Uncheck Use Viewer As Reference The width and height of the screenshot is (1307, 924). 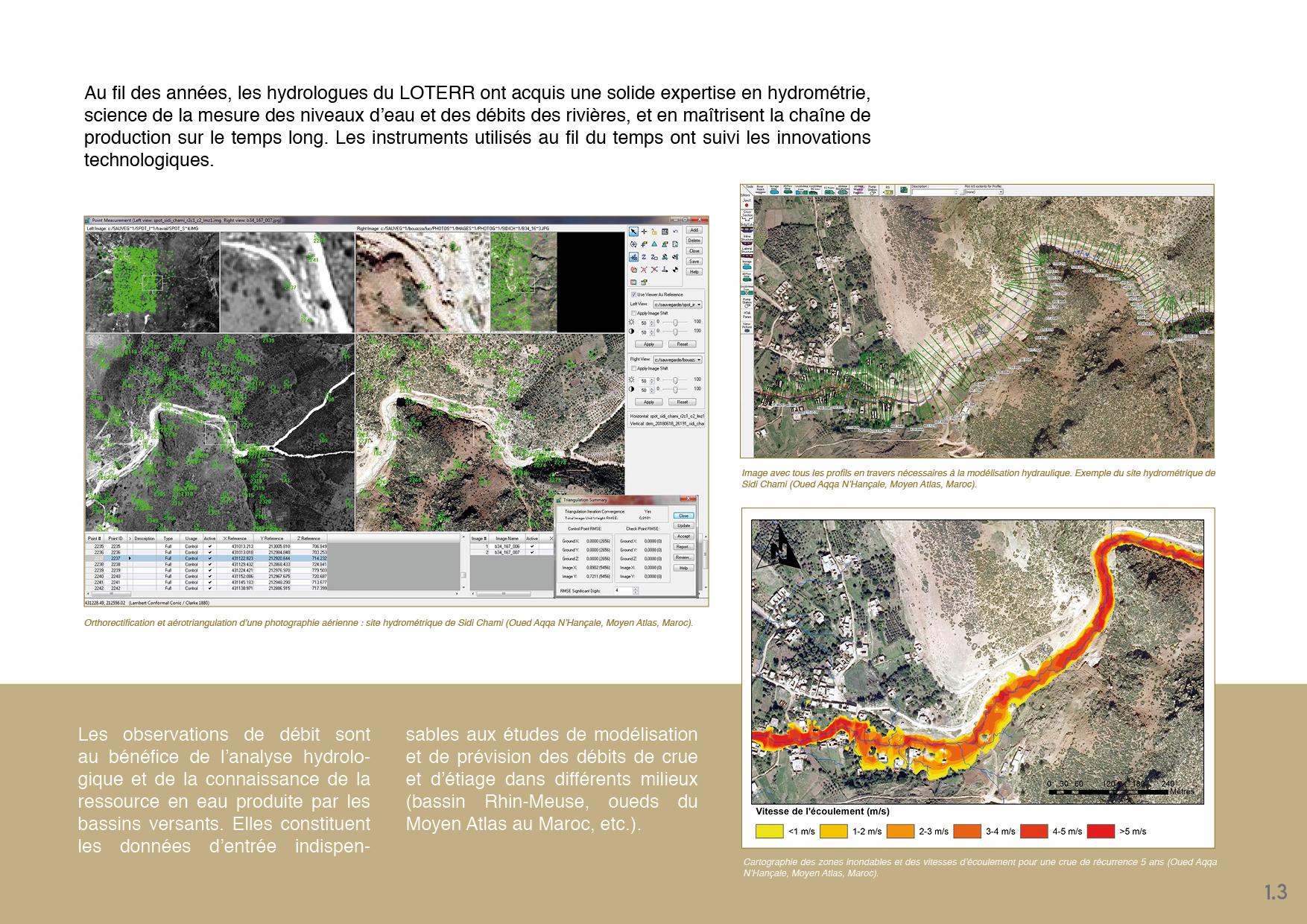pyautogui.click(x=634, y=294)
